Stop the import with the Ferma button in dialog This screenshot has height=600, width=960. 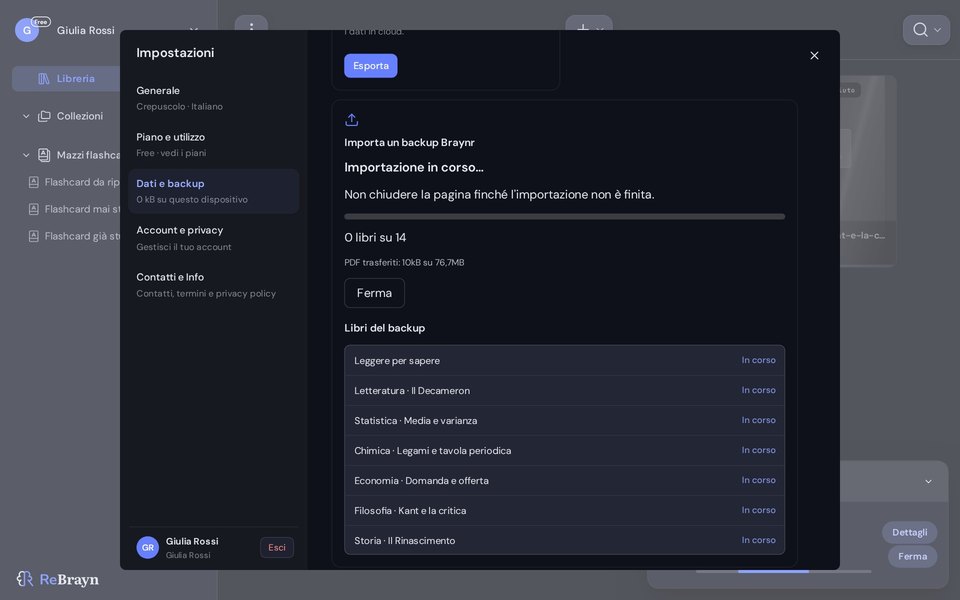coord(374,293)
